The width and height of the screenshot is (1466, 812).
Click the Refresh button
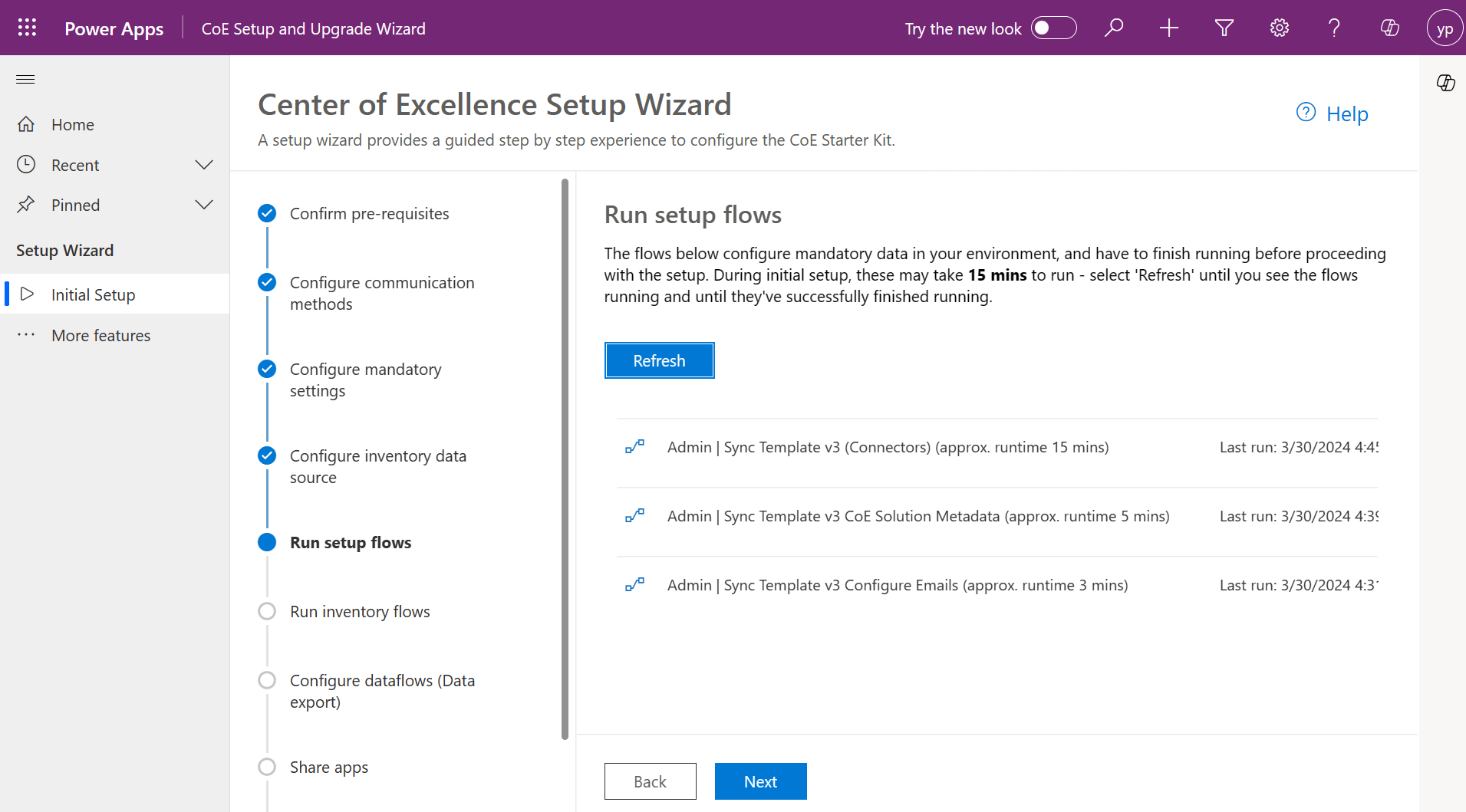[x=659, y=360]
